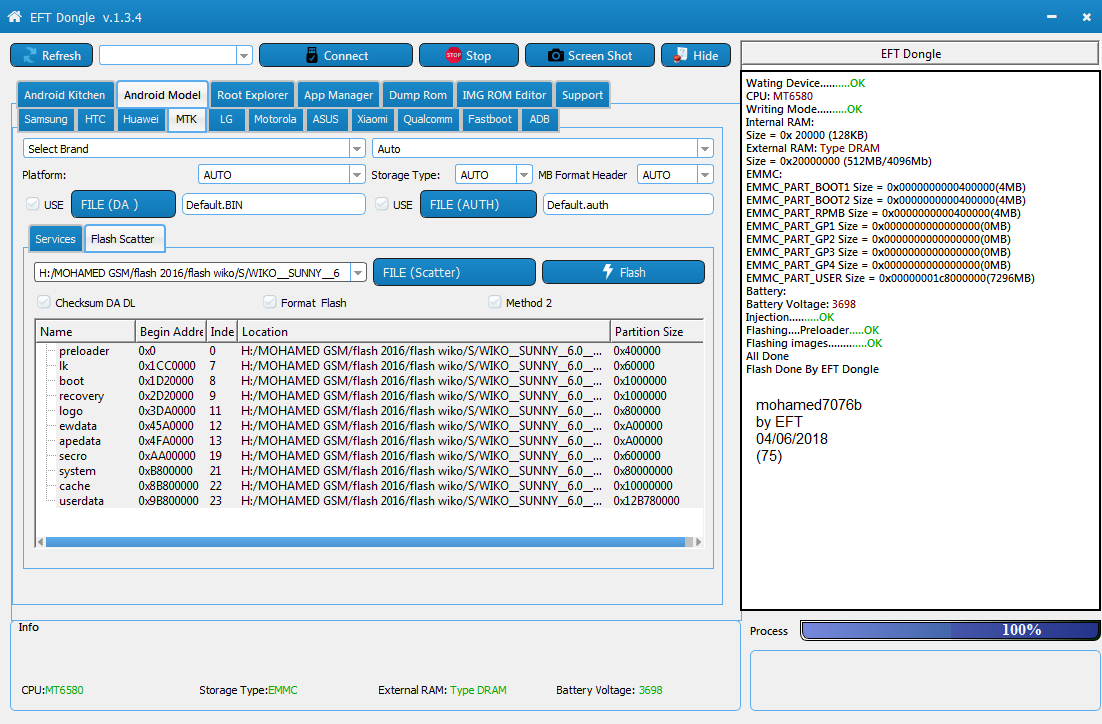This screenshot has height=724, width=1102.
Task: Click the EFT Dongle log header button
Action: [919, 53]
